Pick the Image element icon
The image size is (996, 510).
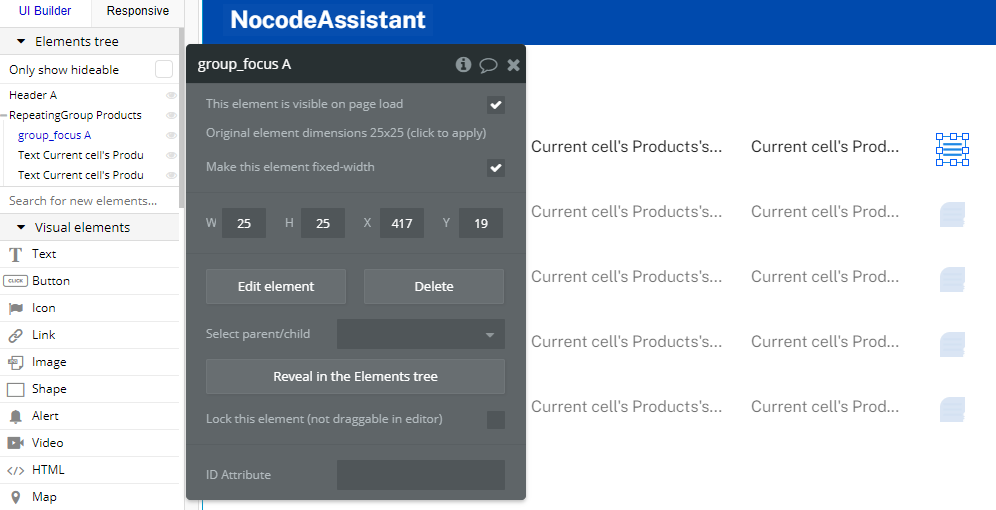[x=15, y=362]
